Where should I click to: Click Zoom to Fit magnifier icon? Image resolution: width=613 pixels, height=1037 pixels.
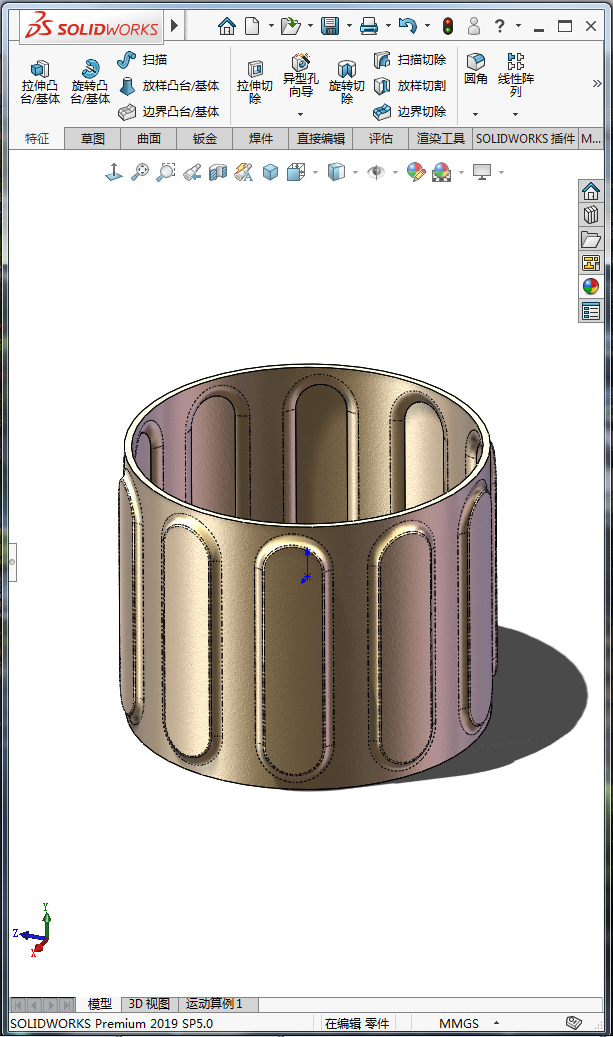click(140, 172)
